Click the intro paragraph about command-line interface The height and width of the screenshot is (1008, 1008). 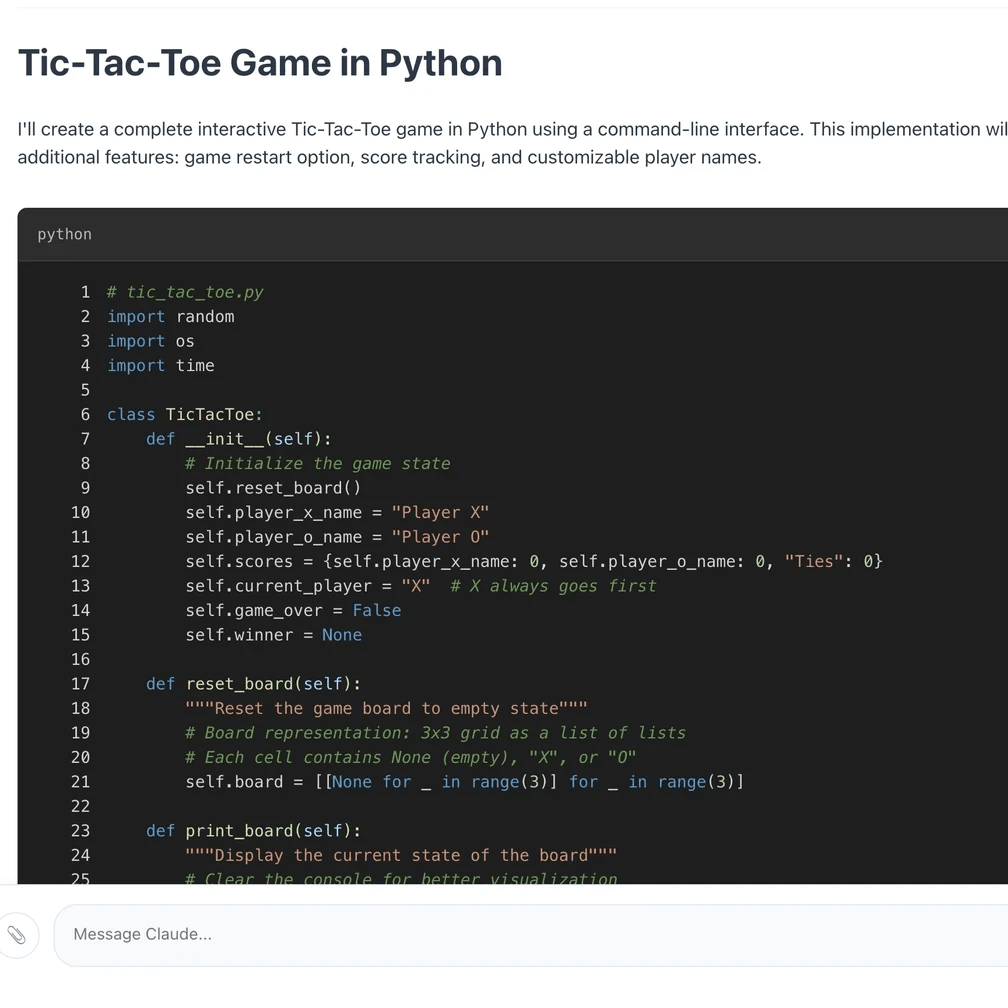point(500,143)
